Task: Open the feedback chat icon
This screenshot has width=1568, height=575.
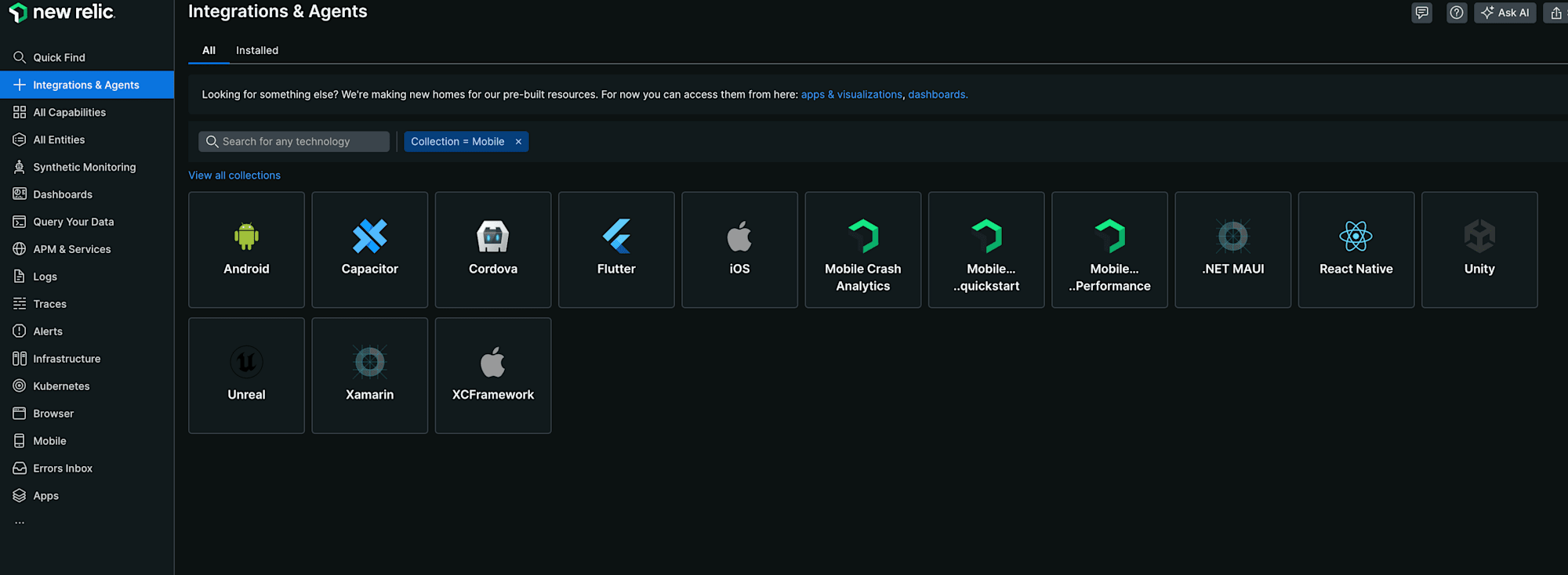Action: click(1422, 13)
